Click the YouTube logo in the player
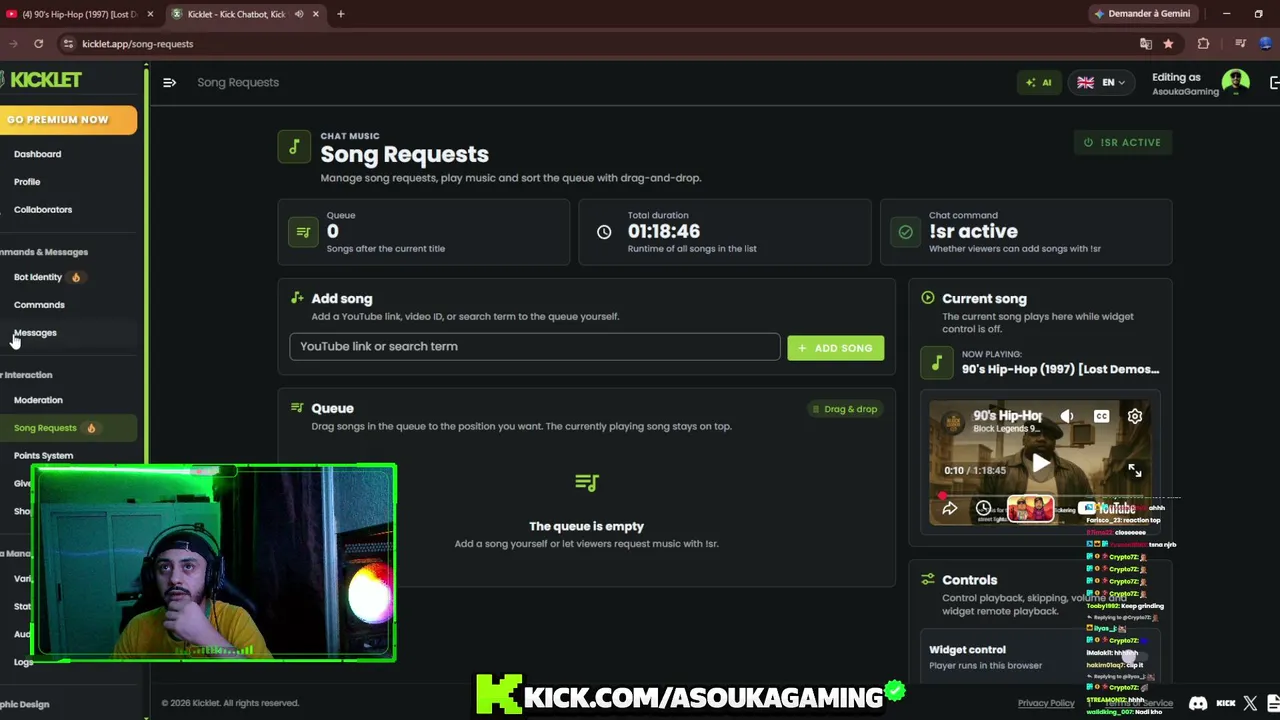The width and height of the screenshot is (1280, 720). 1108,509
